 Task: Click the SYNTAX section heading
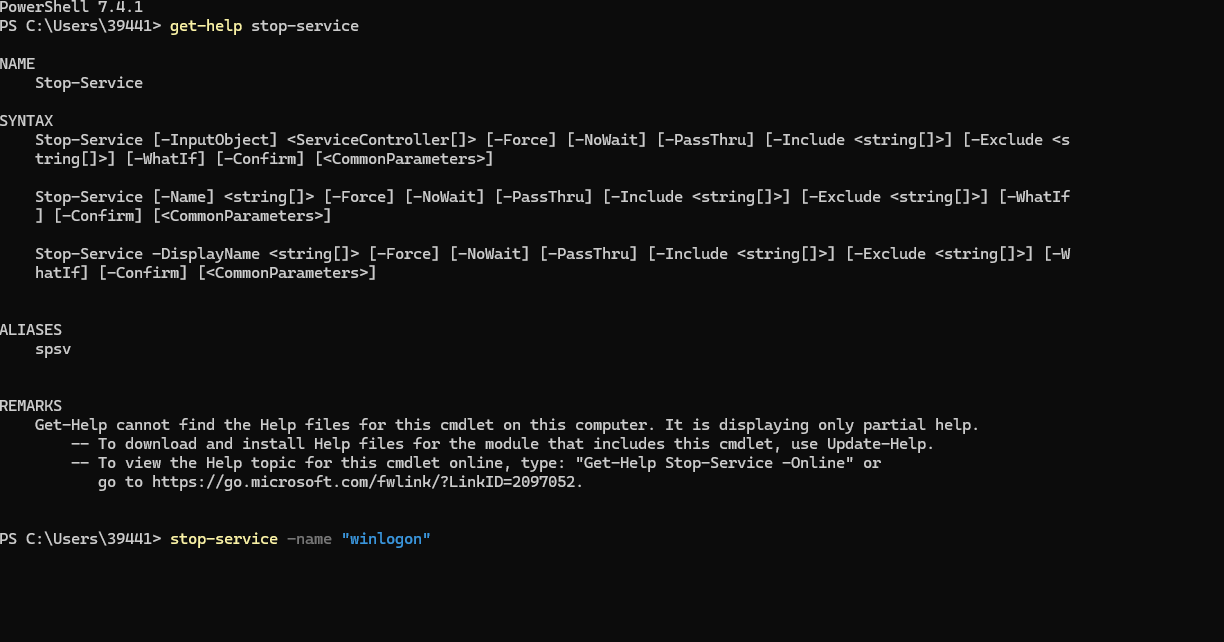pos(27,121)
